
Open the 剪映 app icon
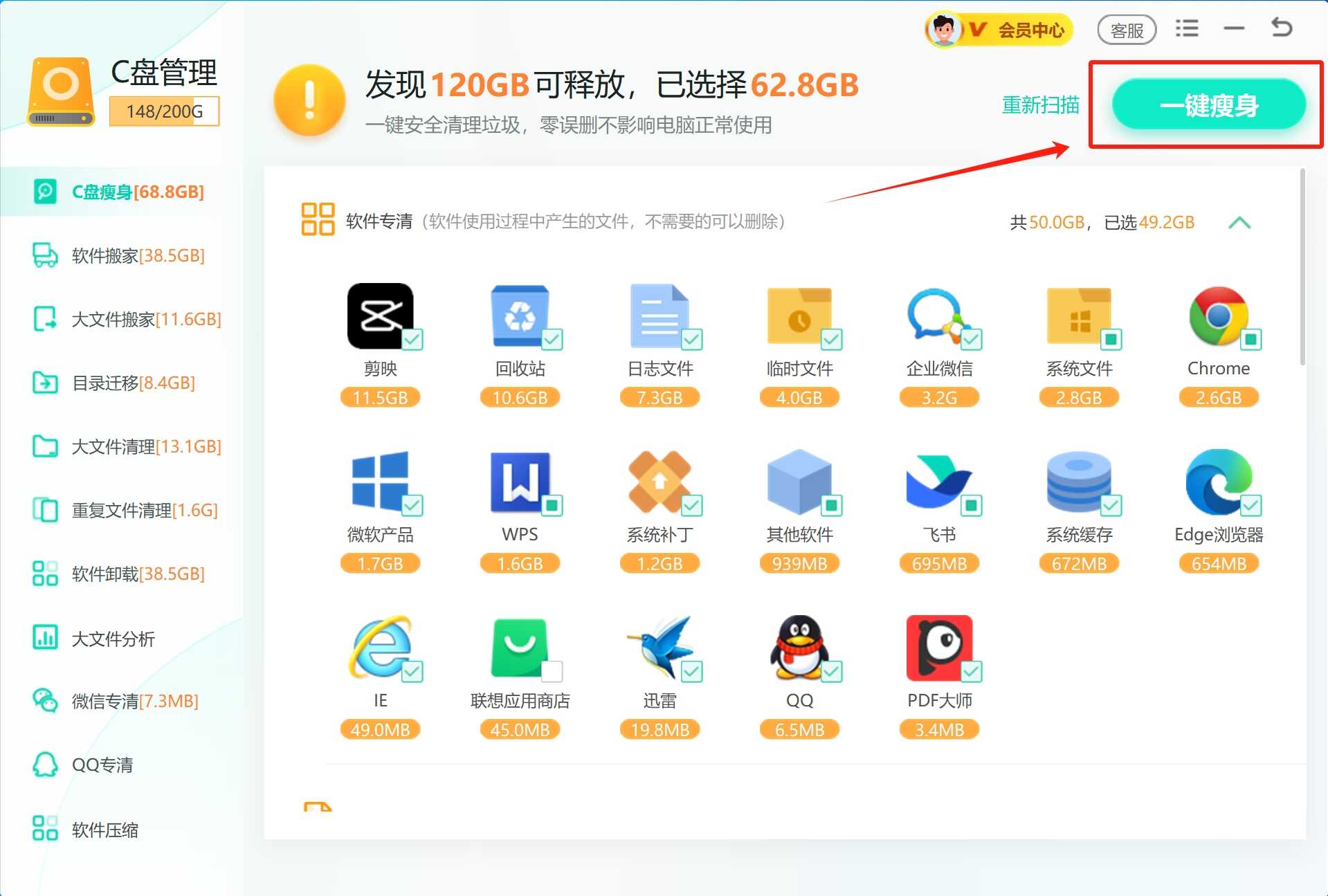point(380,316)
